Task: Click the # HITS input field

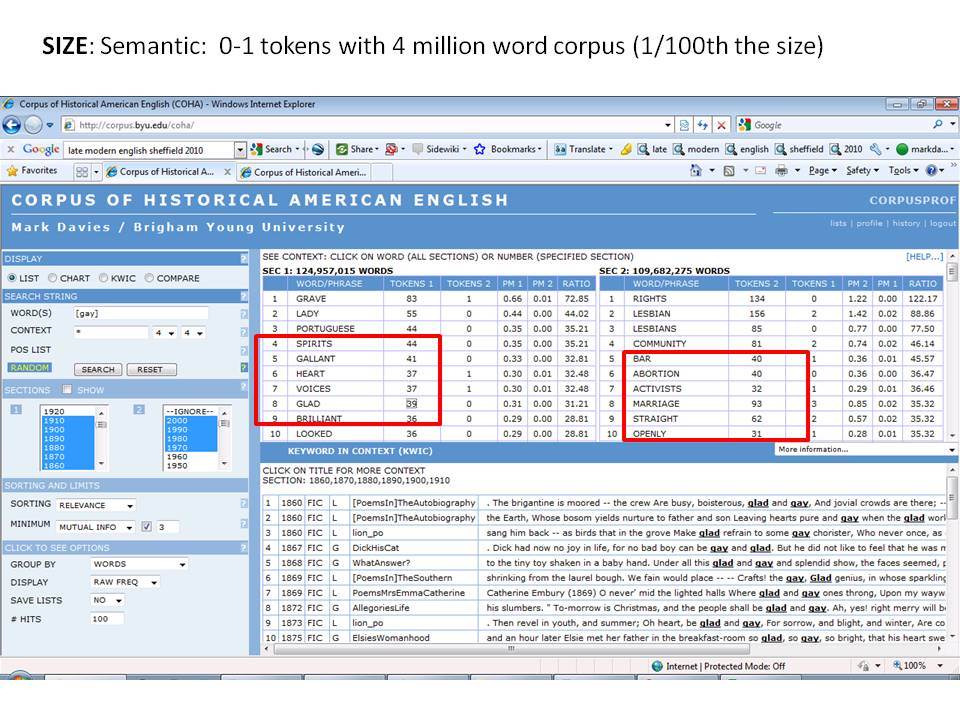Action: coord(107,619)
